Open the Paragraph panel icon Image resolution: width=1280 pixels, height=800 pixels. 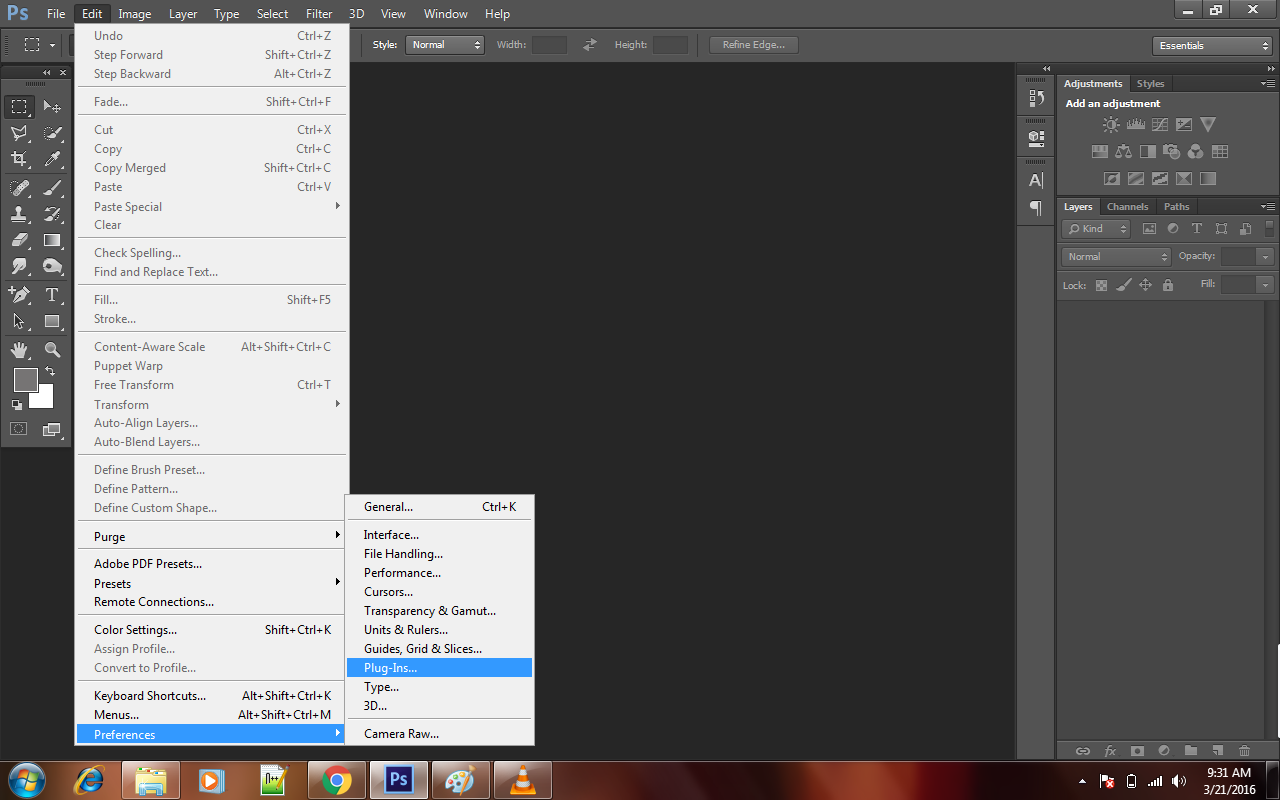pyautogui.click(x=1036, y=208)
